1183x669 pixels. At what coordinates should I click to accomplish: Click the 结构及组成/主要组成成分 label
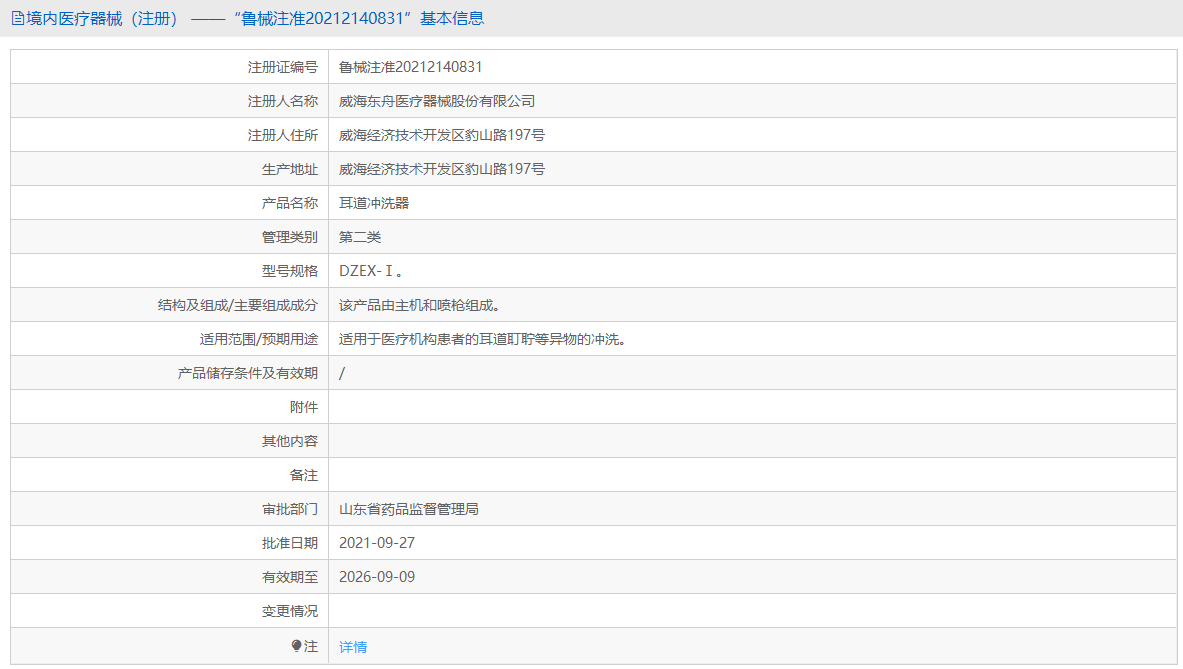pyautogui.click(x=238, y=305)
